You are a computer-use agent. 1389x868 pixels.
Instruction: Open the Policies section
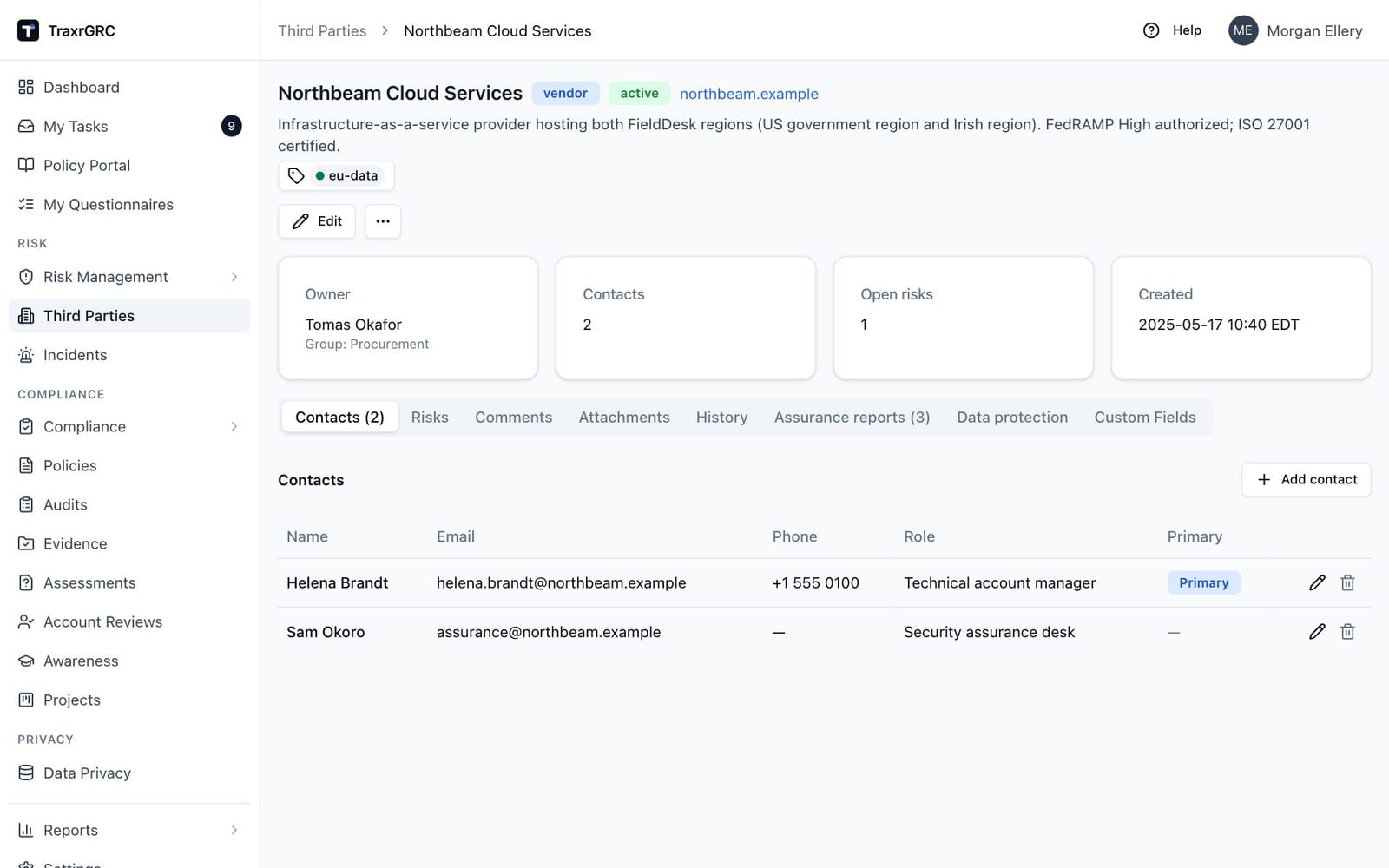(x=129, y=465)
